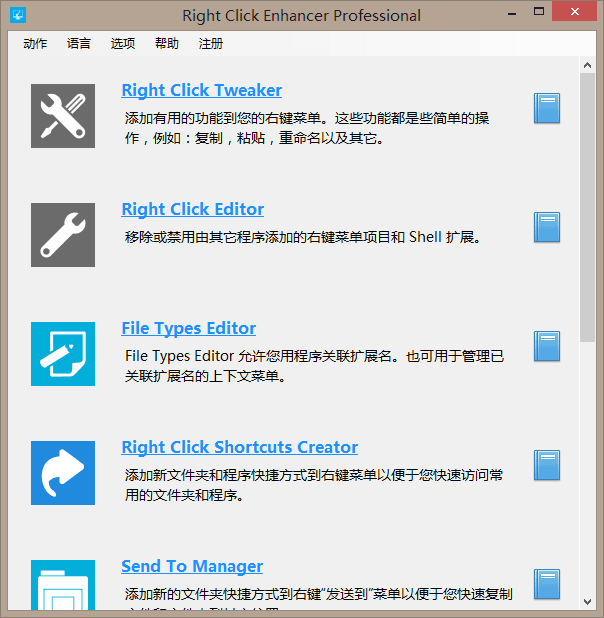Minimize the Right Click Enhancer window
The height and width of the screenshot is (618, 604).
512,13
